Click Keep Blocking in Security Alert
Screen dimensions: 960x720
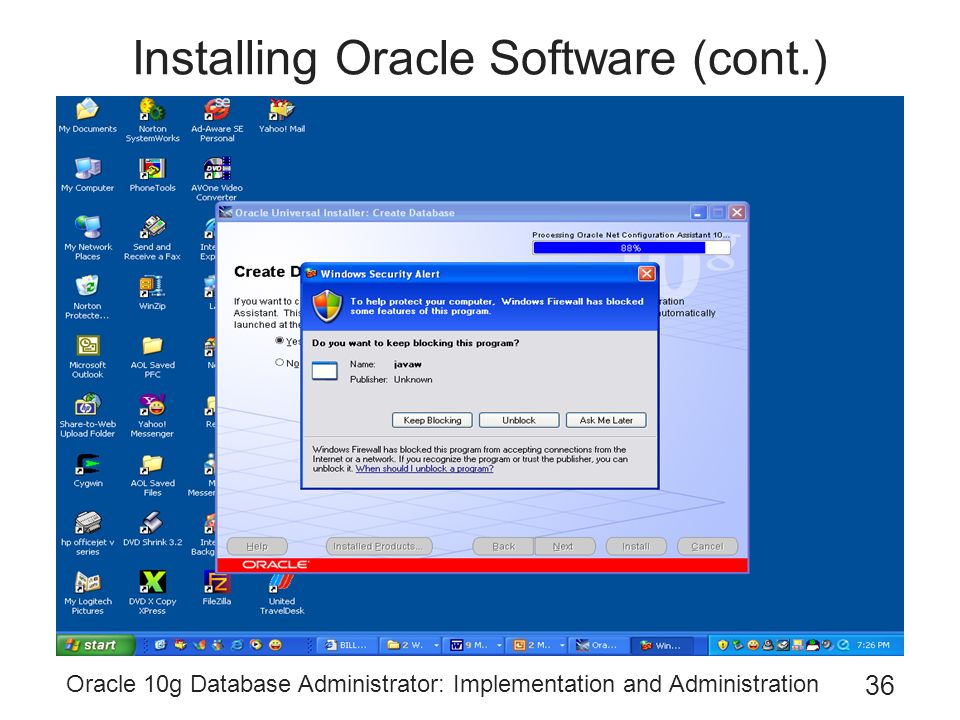click(432, 420)
